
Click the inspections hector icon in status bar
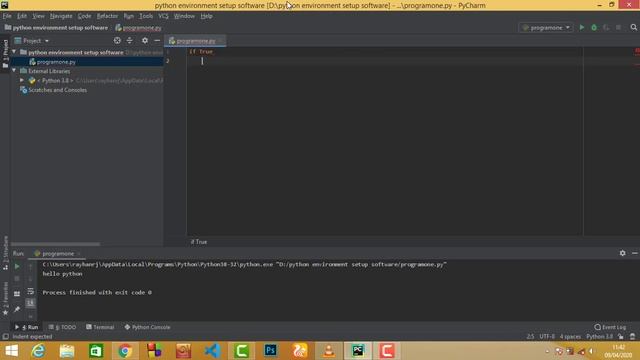point(633,337)
